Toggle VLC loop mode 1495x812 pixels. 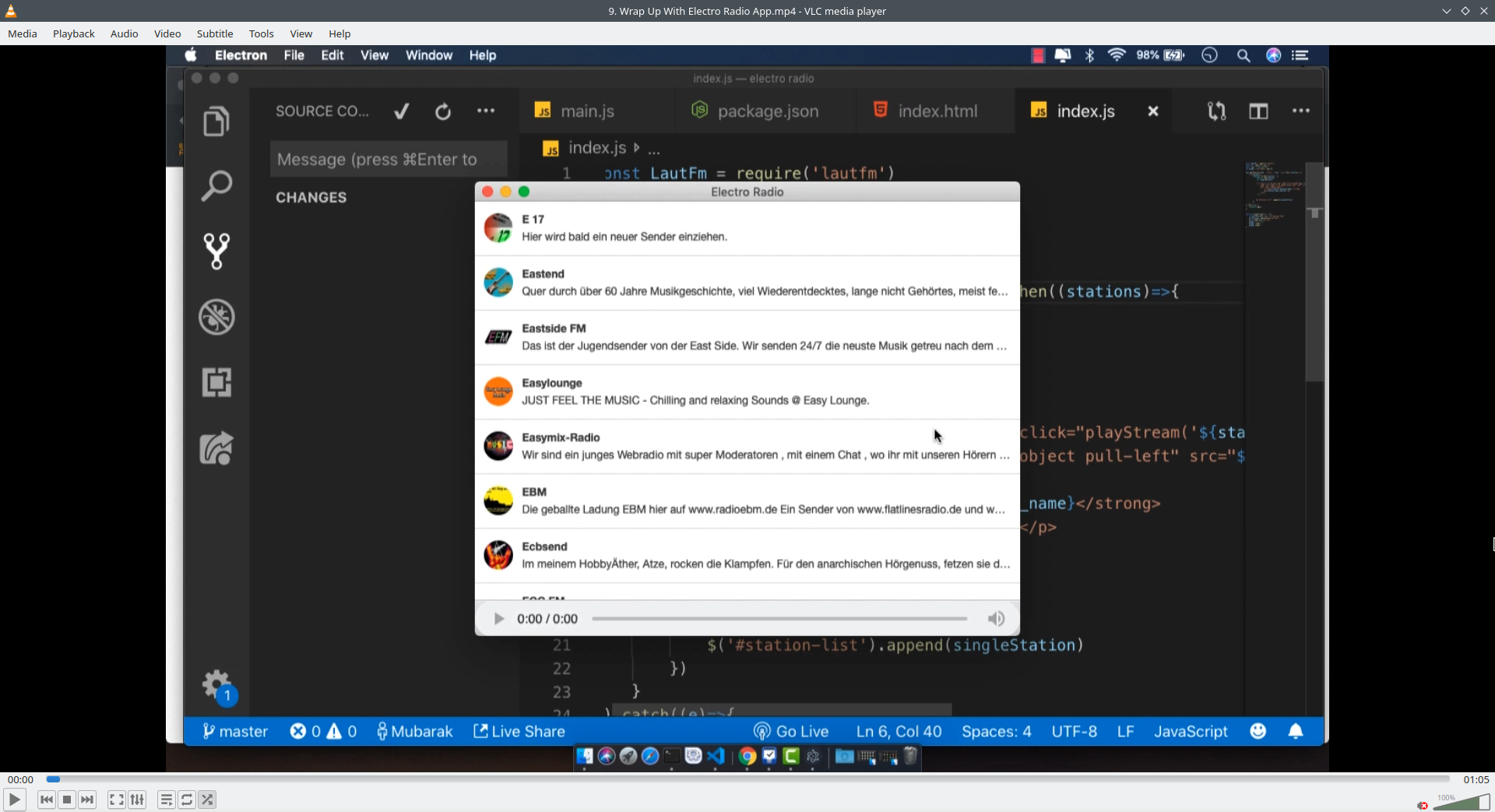click(x=187, y=800)
